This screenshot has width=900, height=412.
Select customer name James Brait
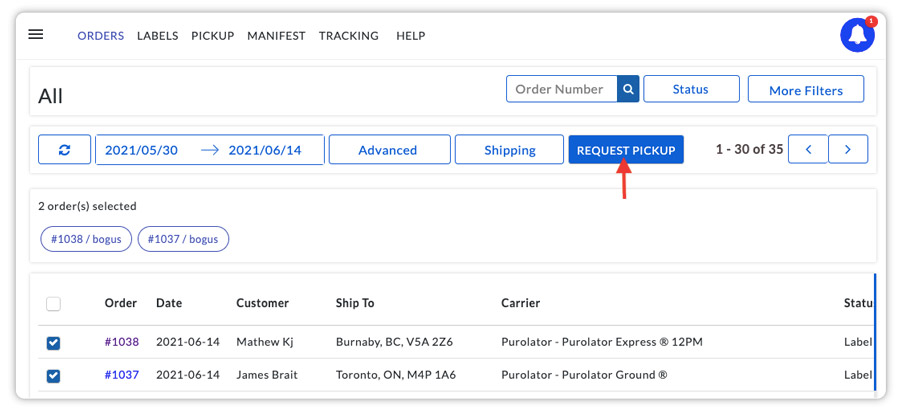(x=267, y=375)
